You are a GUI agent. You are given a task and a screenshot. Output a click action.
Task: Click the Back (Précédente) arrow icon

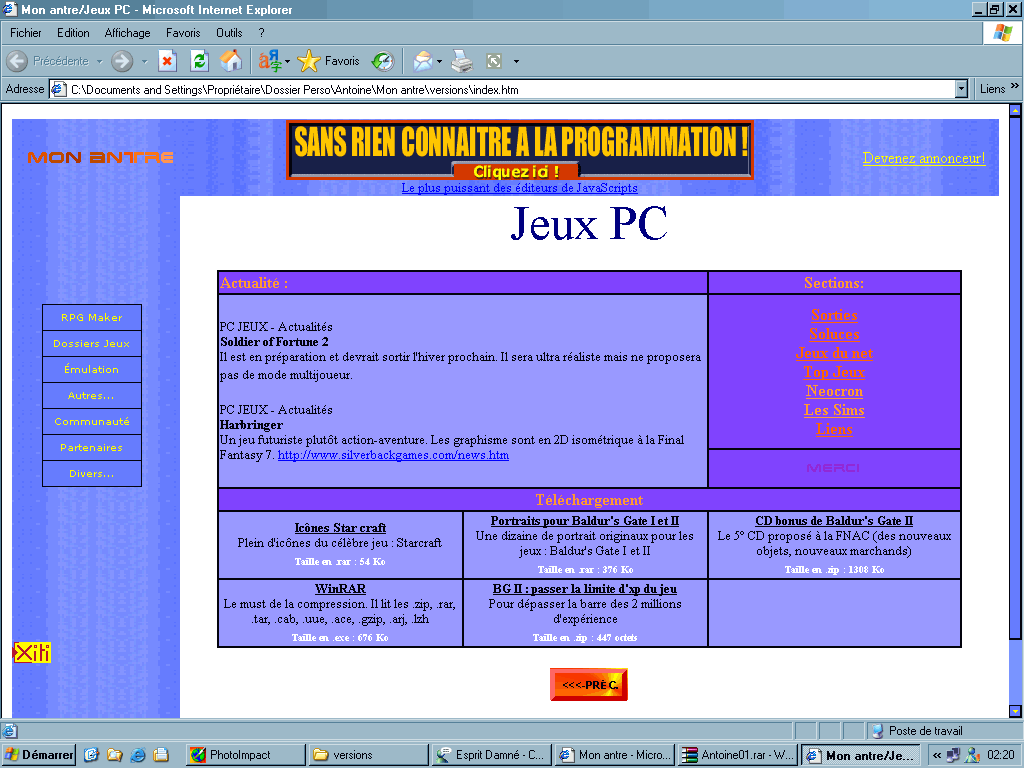tap(18, 61)
